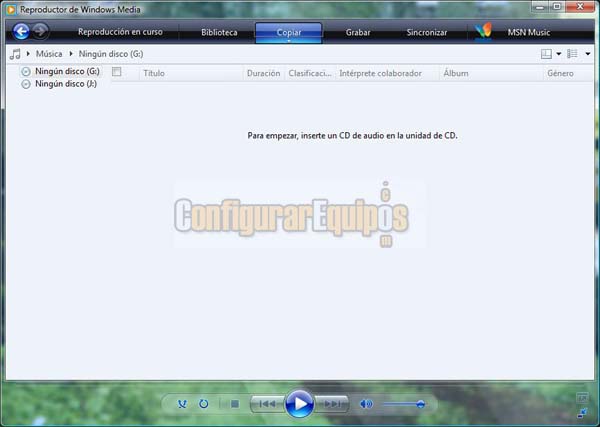The image size is (600, 427).
Task: Click the Next track button
Action: point(332,404)
